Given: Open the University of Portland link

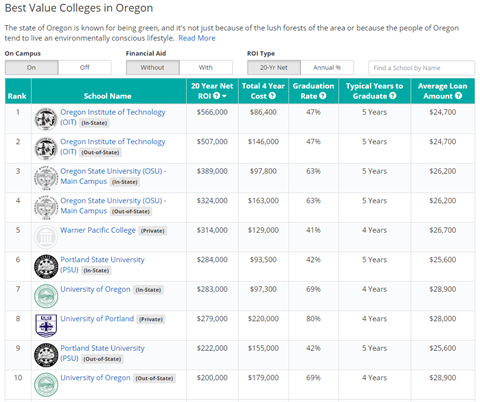Looking at the screenshot, I should click(x=97, y=319).
